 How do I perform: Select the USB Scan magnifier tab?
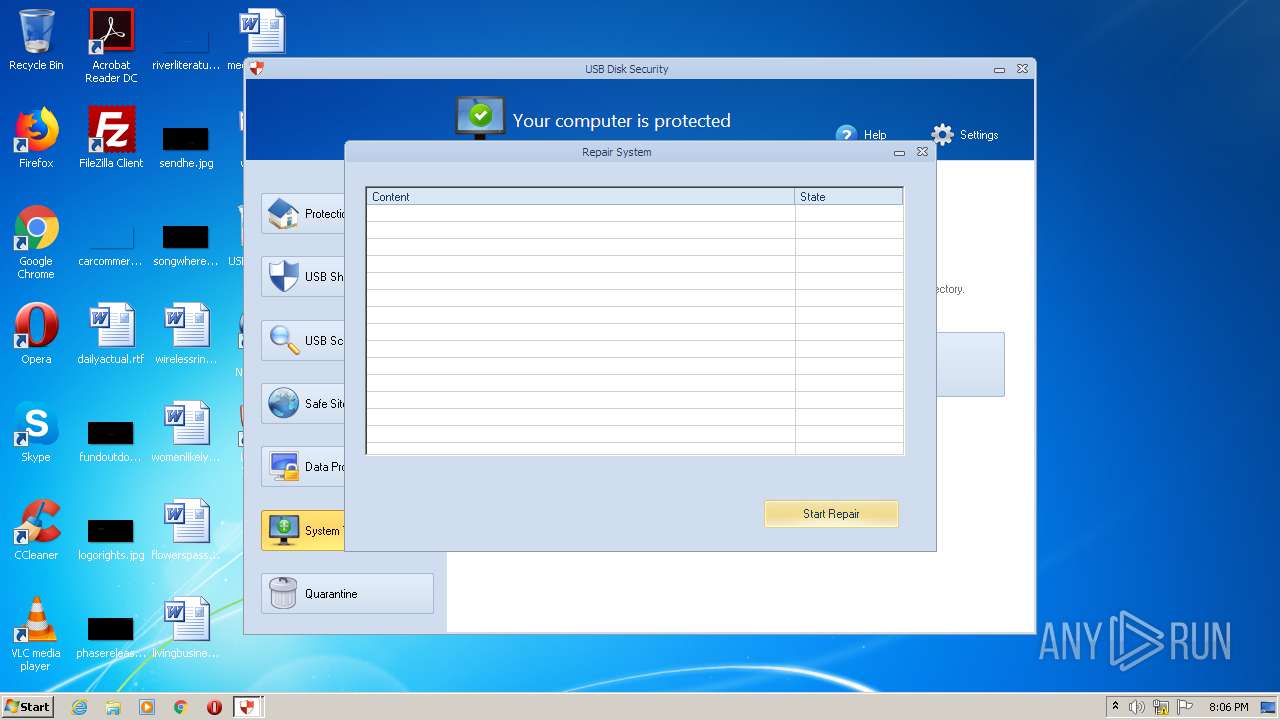point(303,340)
